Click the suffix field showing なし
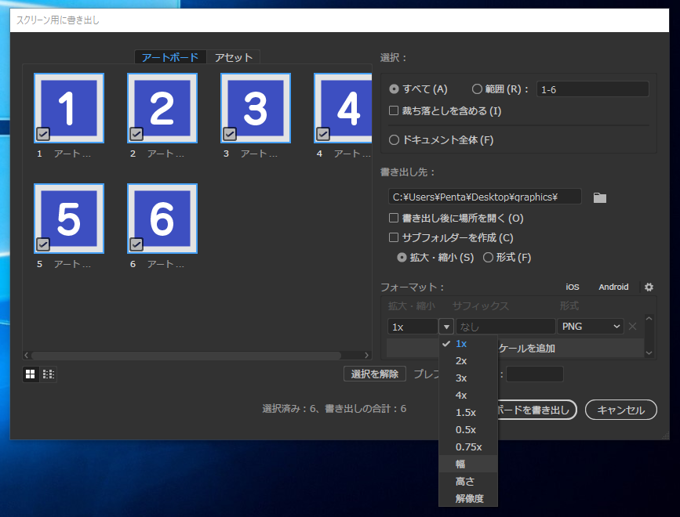This screenshot has height=517, width=680. (505, 327)
